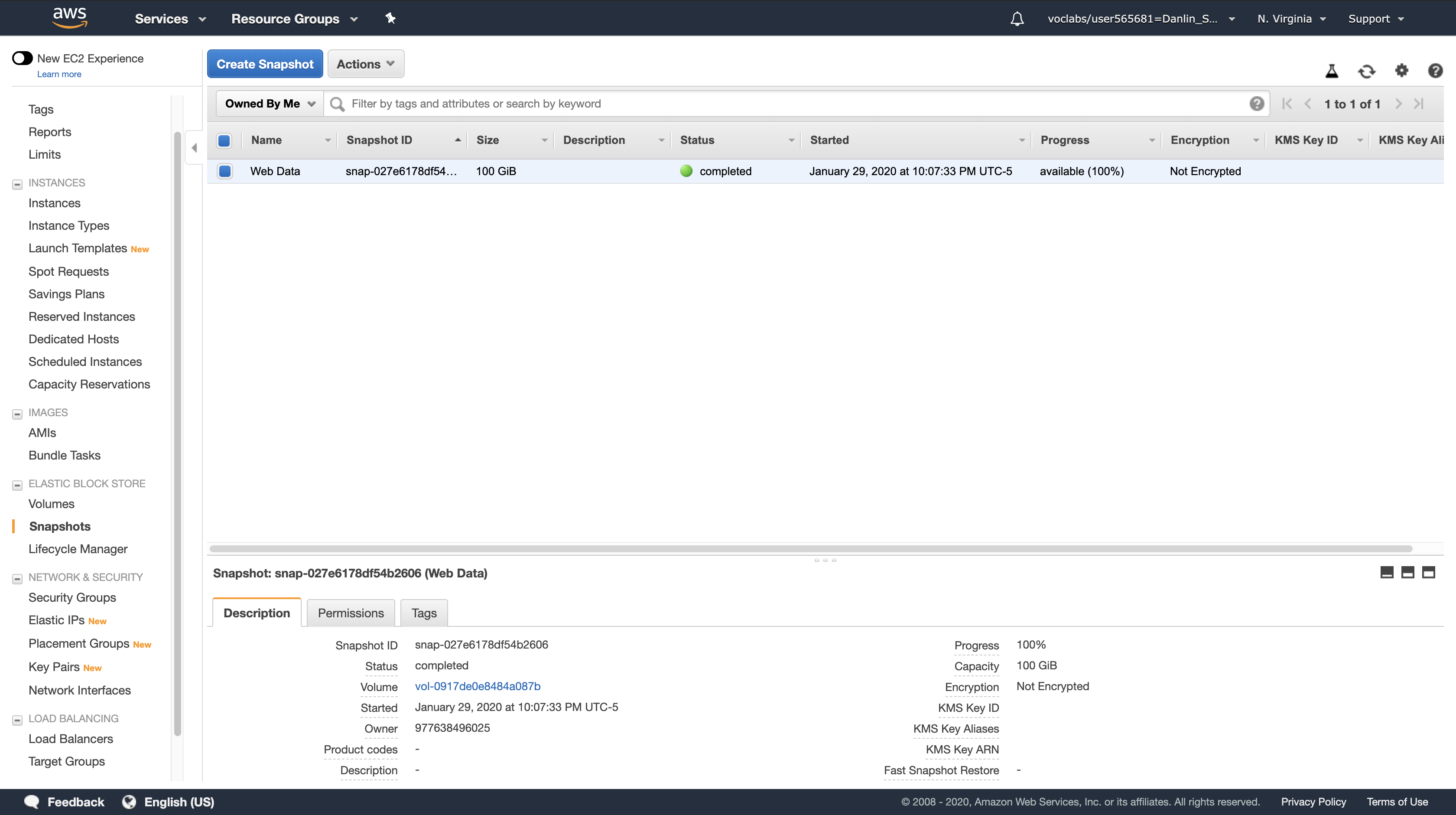Viewport: 1456px width, 815px height.
Task: Collapse sidebar using the left arrow handle
Action: click(x=194, y=148)
